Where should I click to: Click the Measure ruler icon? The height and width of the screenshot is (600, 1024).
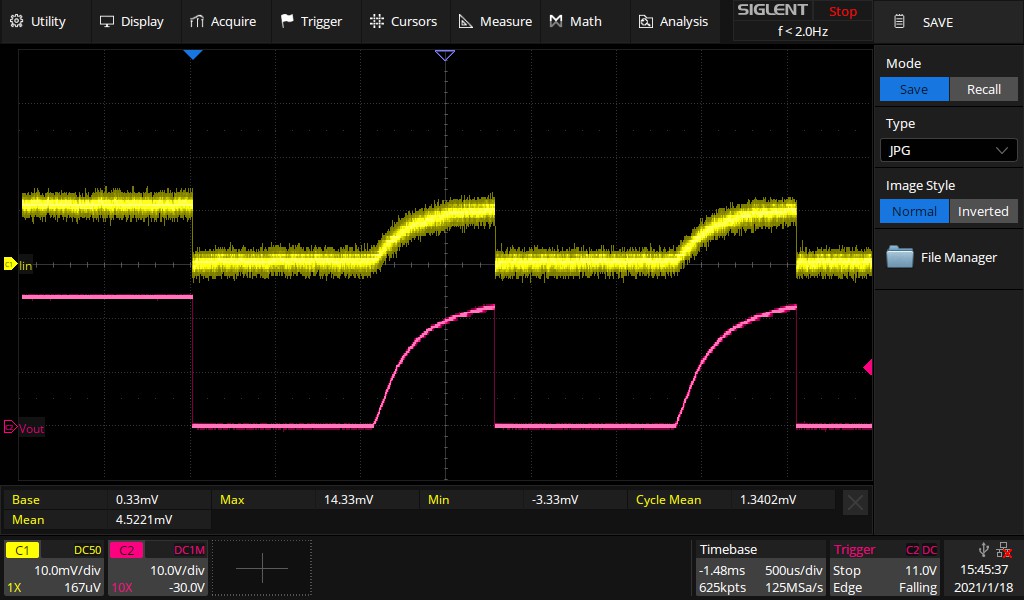tap(466, 22)
